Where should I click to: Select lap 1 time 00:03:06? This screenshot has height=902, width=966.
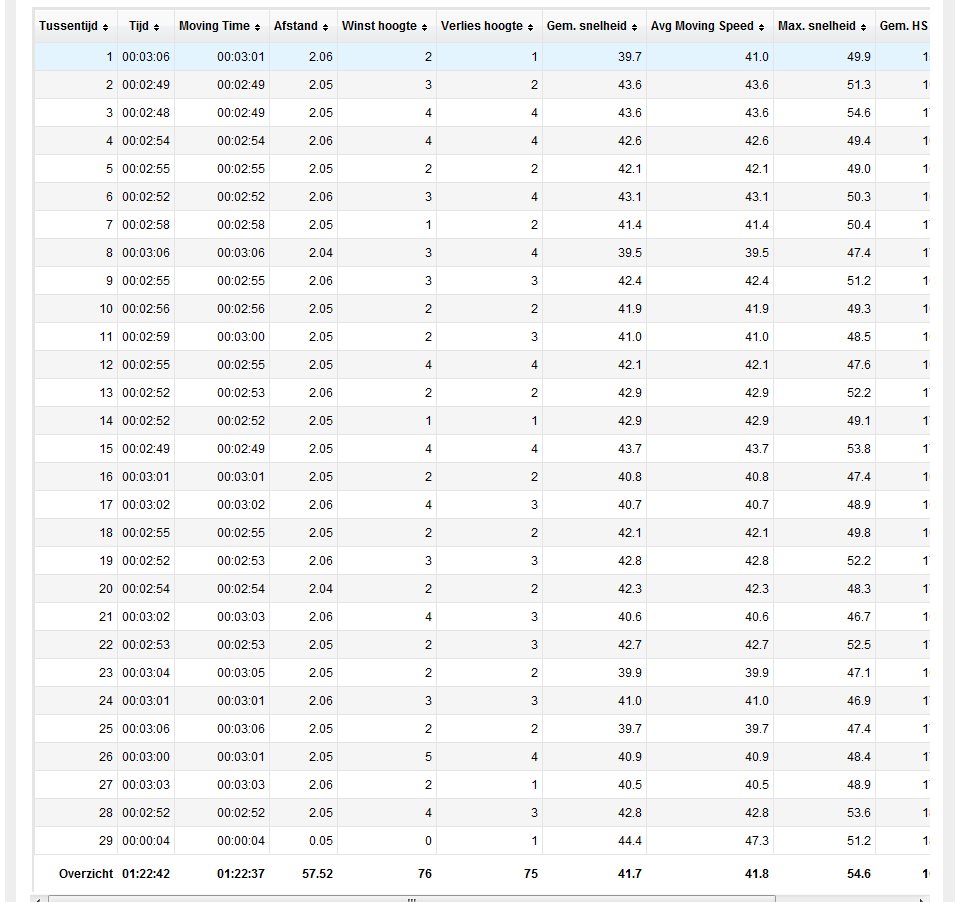146,57
